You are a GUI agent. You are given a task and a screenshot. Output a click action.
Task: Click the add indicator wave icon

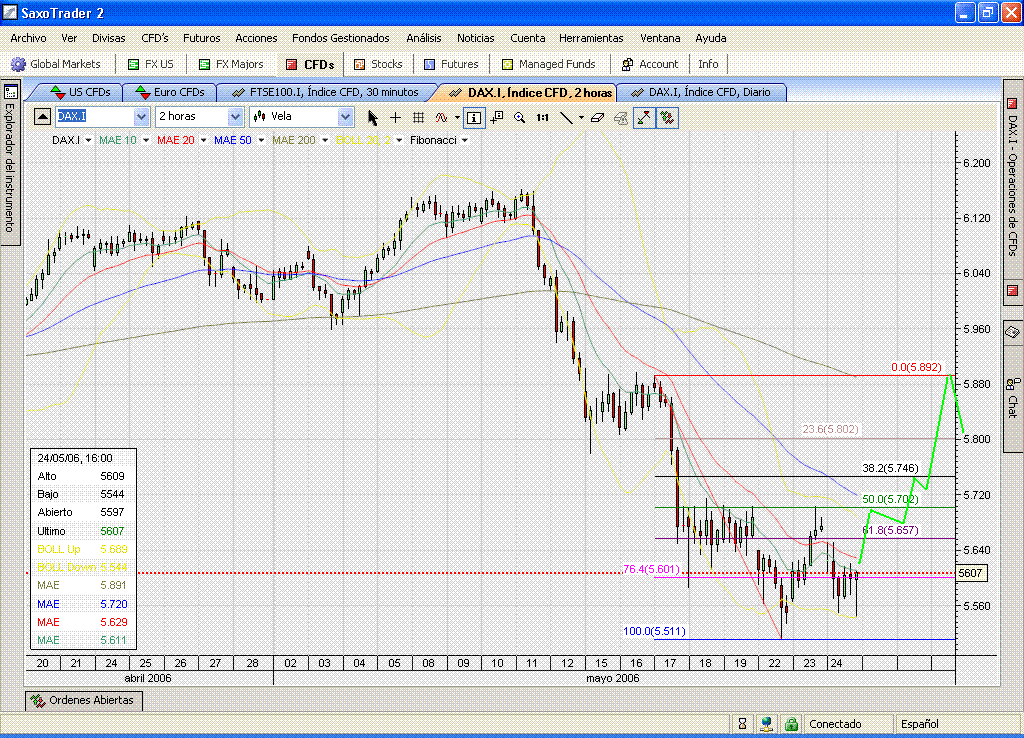click(x=441, y=118)
